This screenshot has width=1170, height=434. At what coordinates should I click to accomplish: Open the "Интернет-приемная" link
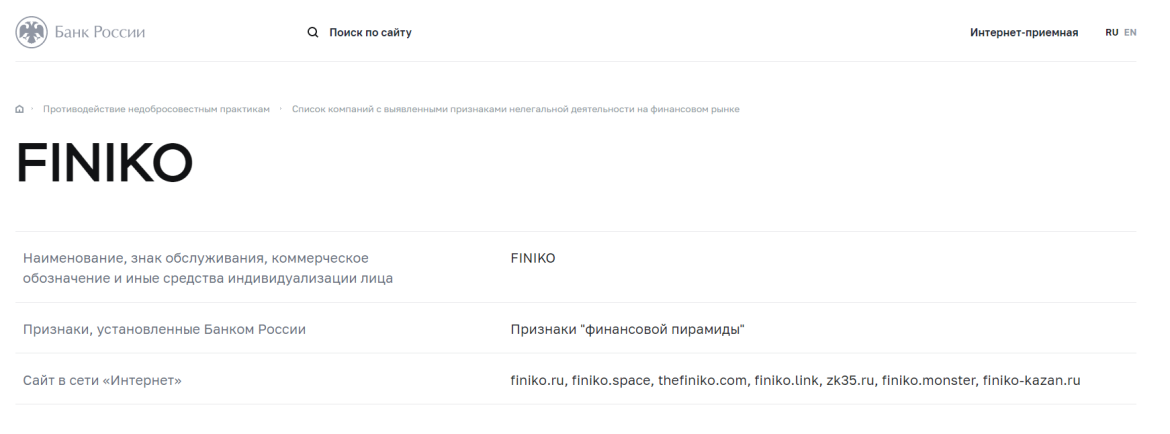click(x=1023, y=33)
